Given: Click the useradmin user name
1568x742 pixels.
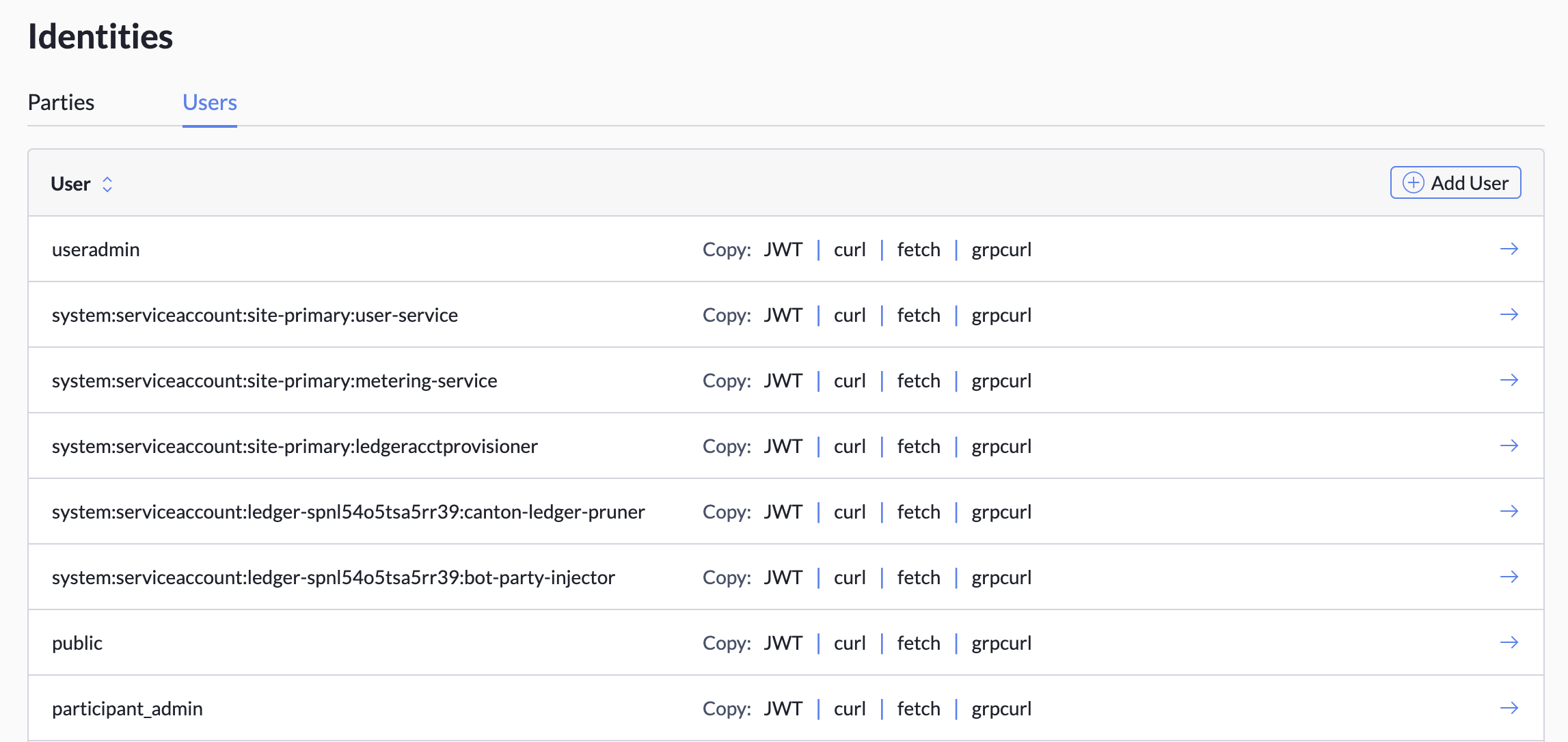Looking at the screenshot, I should pos(96,249).
